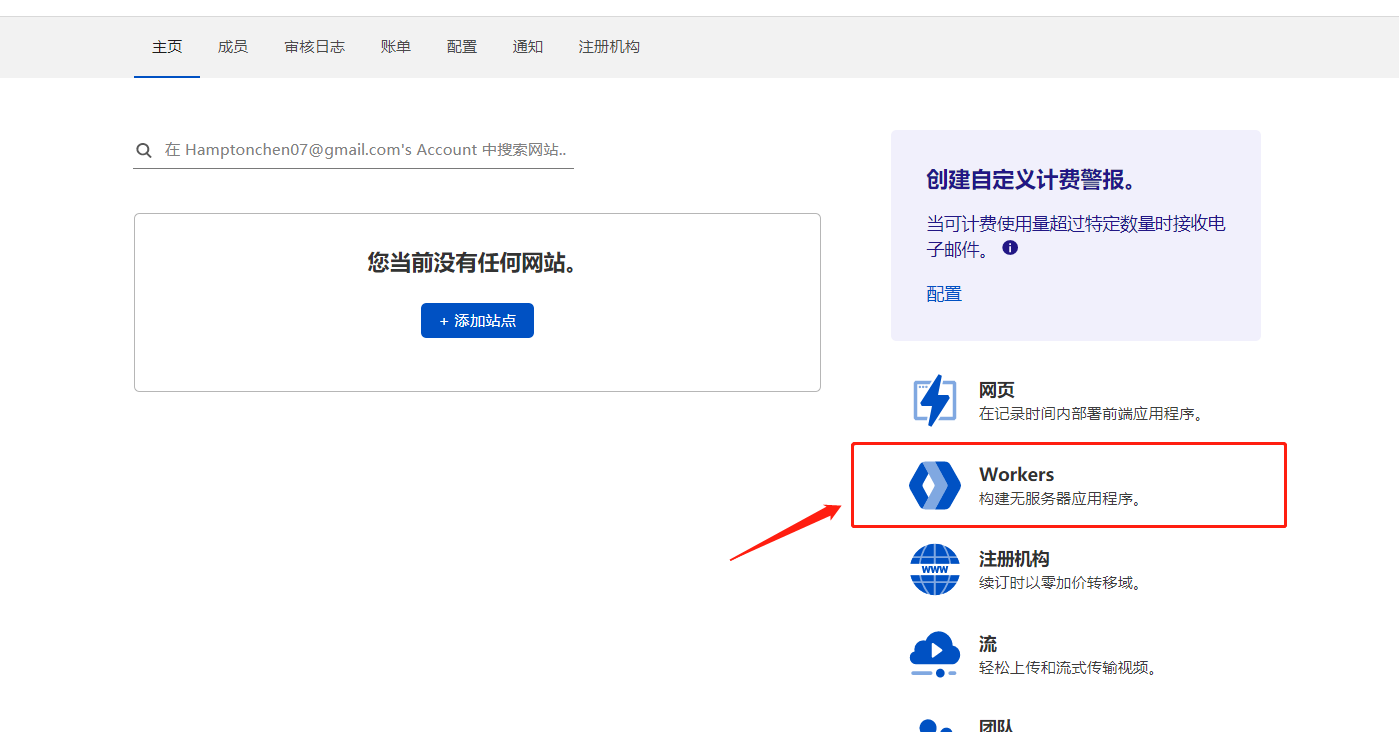Select the 通知 tab

(x=528, y=47)
